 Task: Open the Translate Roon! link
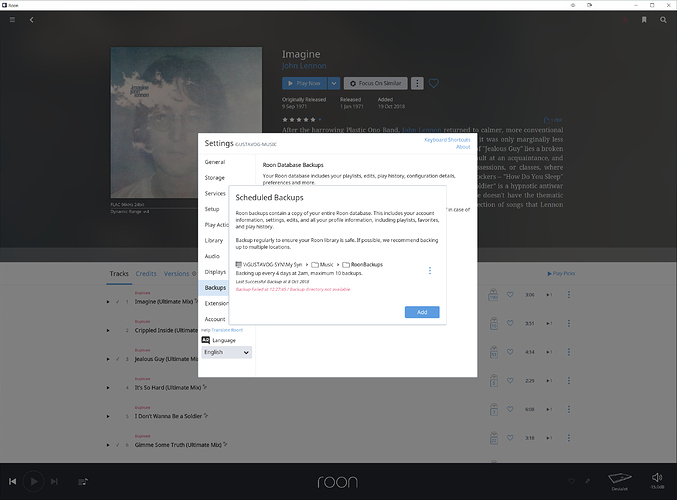(227, 330)
